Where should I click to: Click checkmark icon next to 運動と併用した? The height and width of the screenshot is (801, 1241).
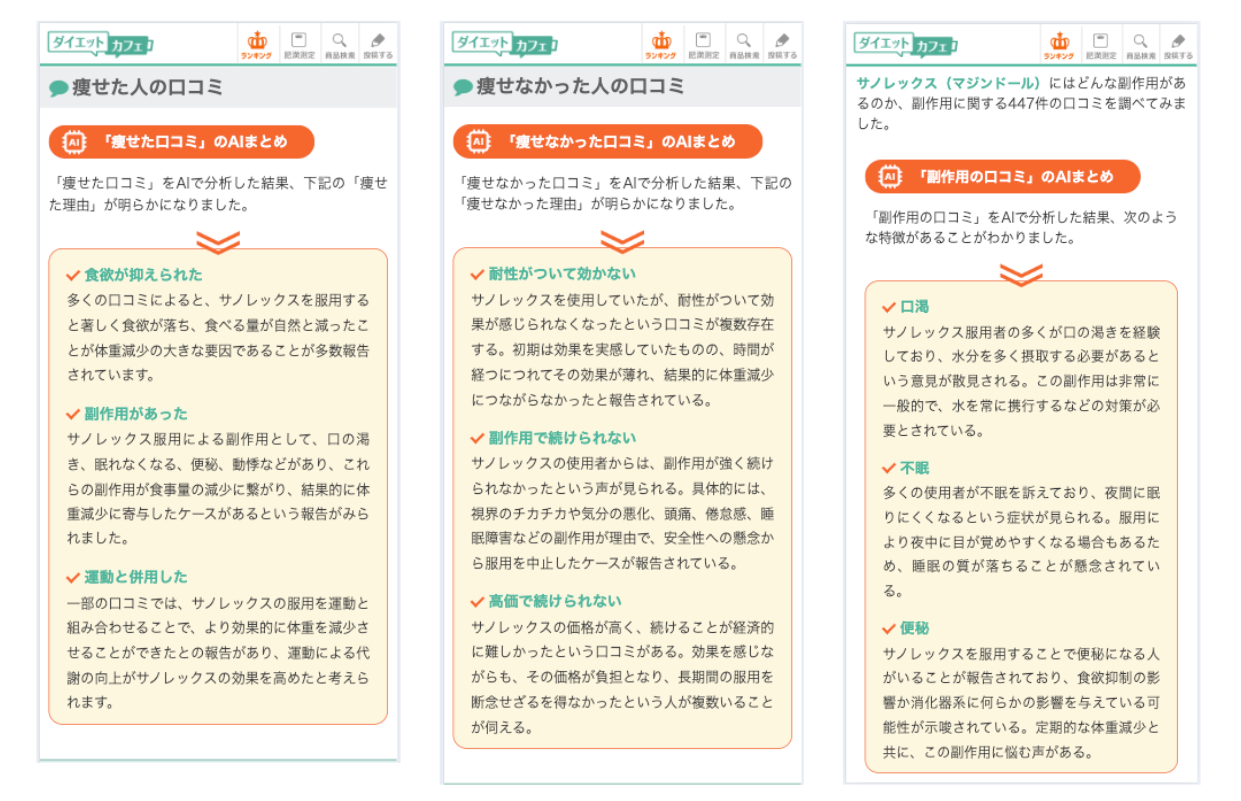73,577
